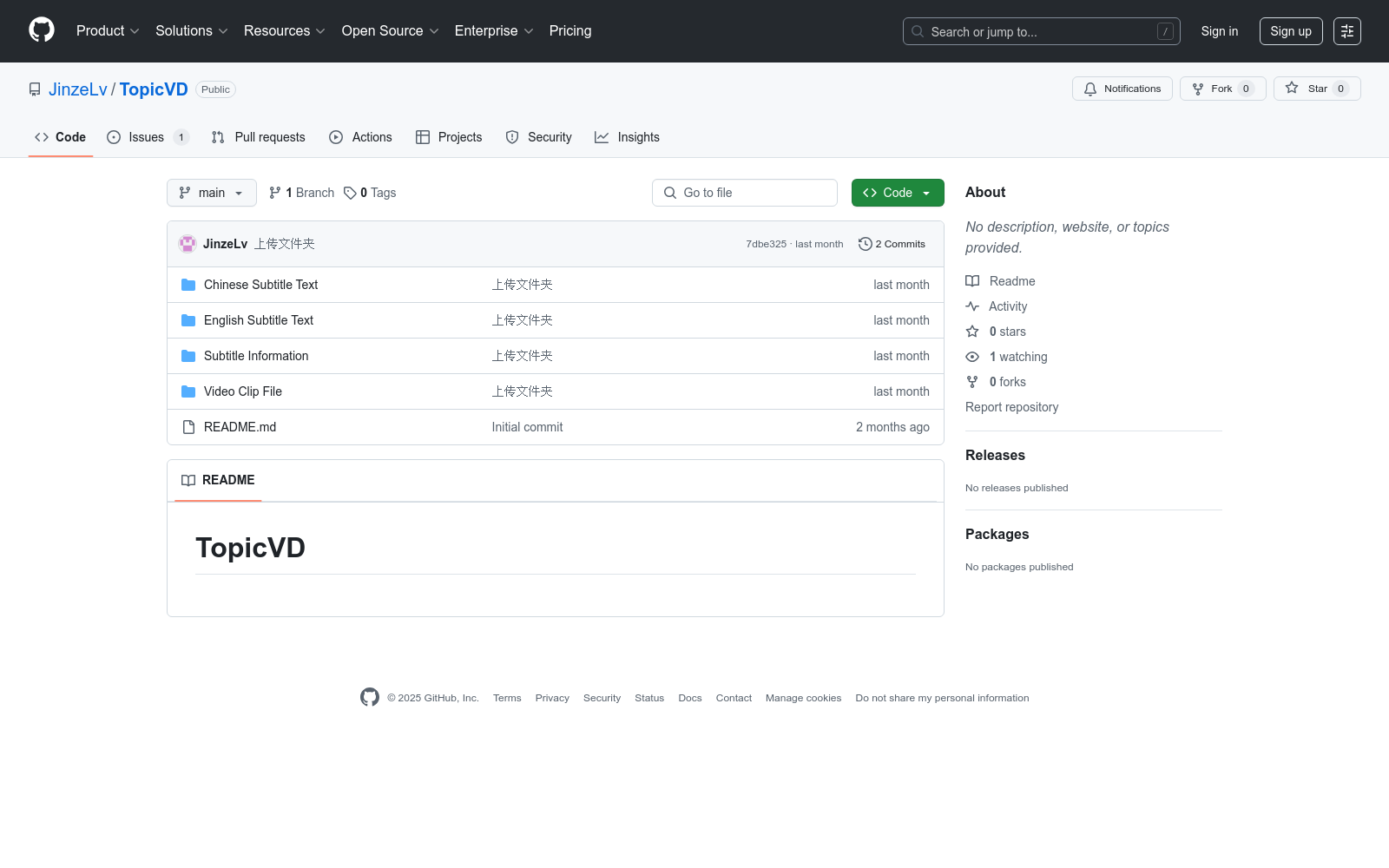
Task: Click the Report repository link
Action: [1012, 407]
